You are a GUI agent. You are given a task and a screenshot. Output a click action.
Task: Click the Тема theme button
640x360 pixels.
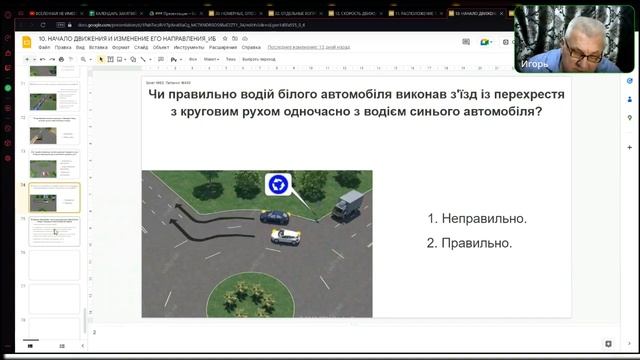coord(231,59)
